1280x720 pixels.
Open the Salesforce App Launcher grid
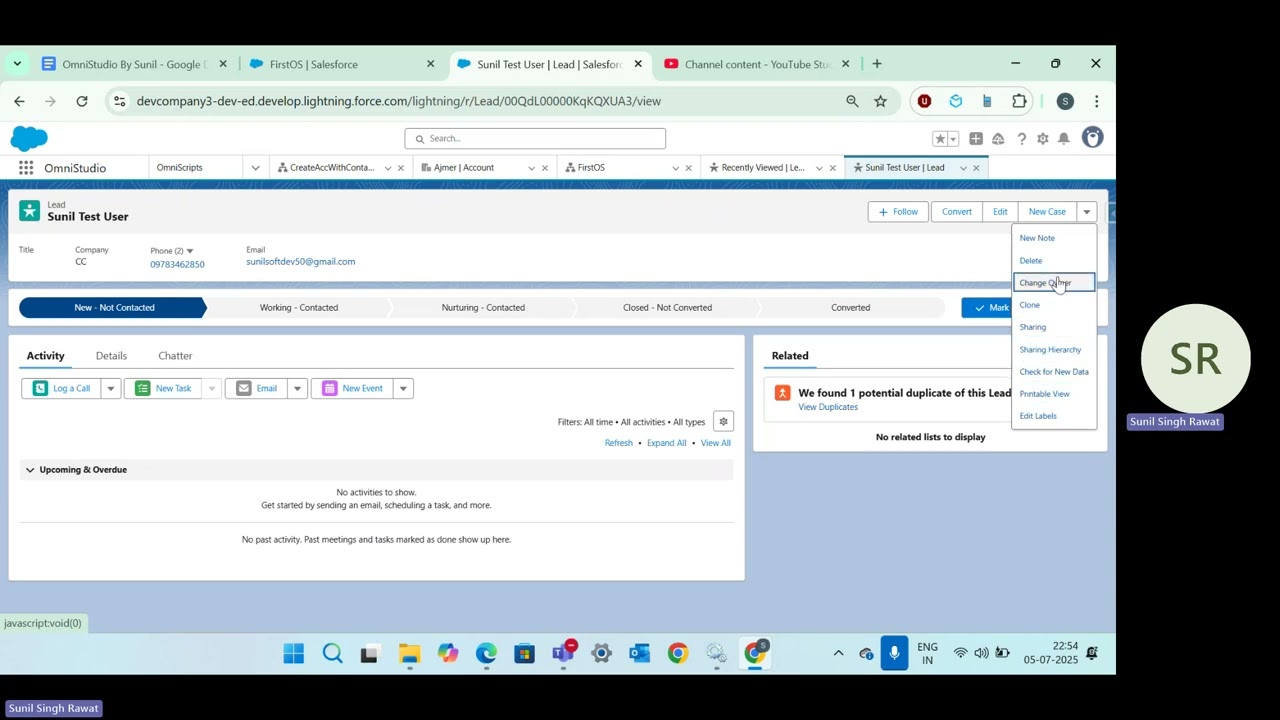click(x=26, y=168)
